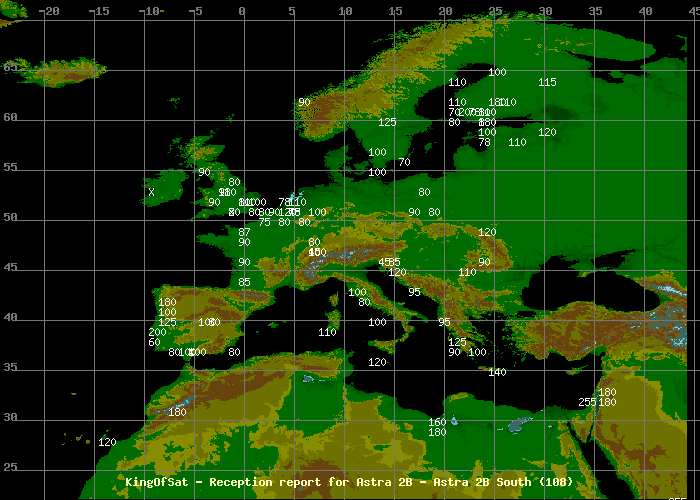Click the 90 label in Norway
The width and height of the screenshot is (700, 500).
[x=304, y=102]
